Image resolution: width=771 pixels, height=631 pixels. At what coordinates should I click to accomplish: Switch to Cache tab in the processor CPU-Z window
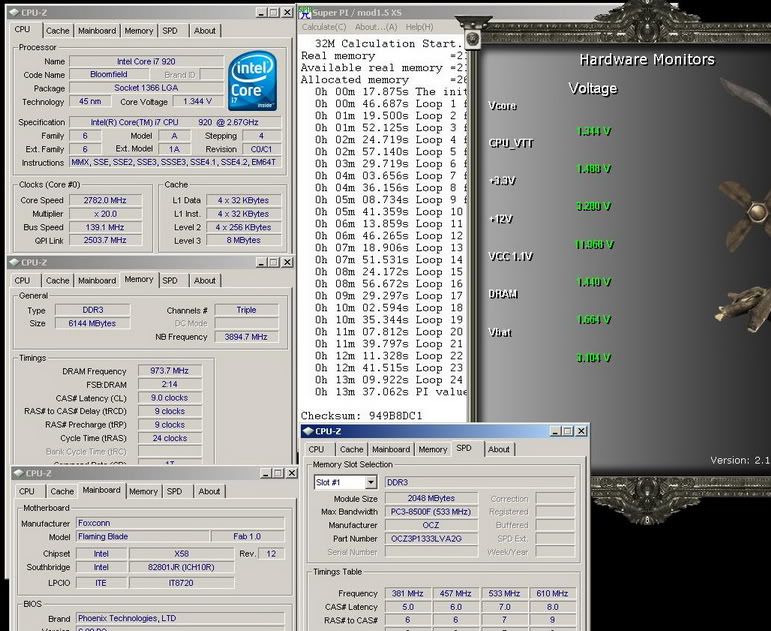coord(58,31)
